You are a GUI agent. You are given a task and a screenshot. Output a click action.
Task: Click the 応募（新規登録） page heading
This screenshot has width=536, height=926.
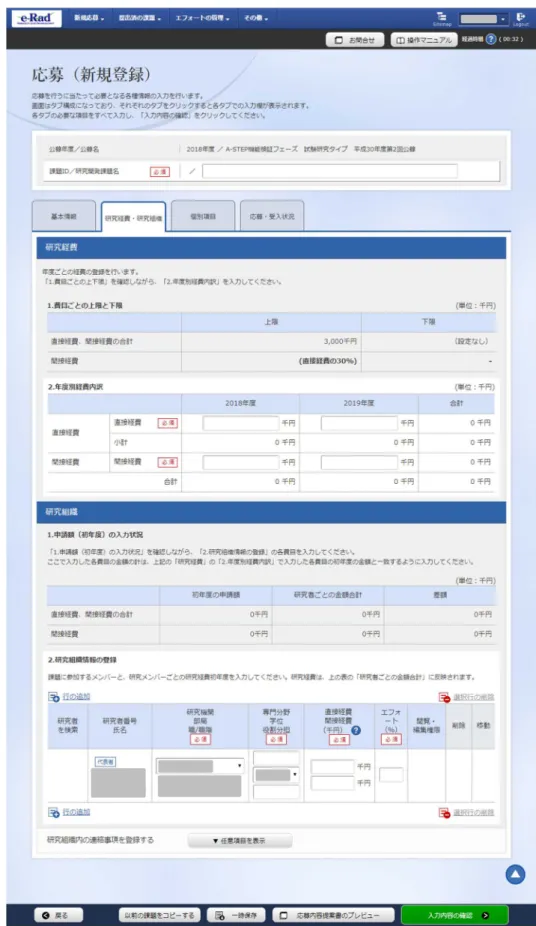(91, 75)
